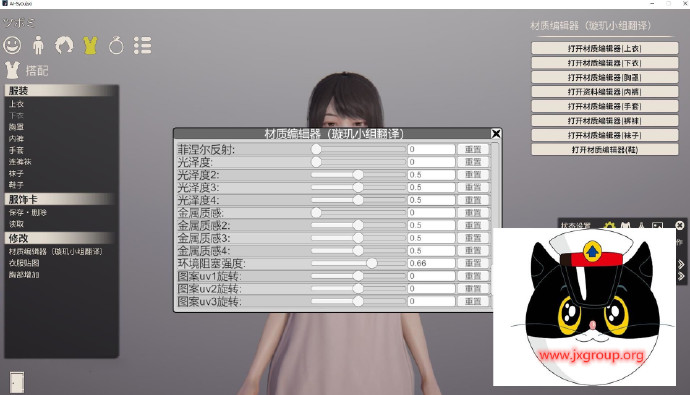
Task: Select 手套 in the 服装 list
Action: 16,150
